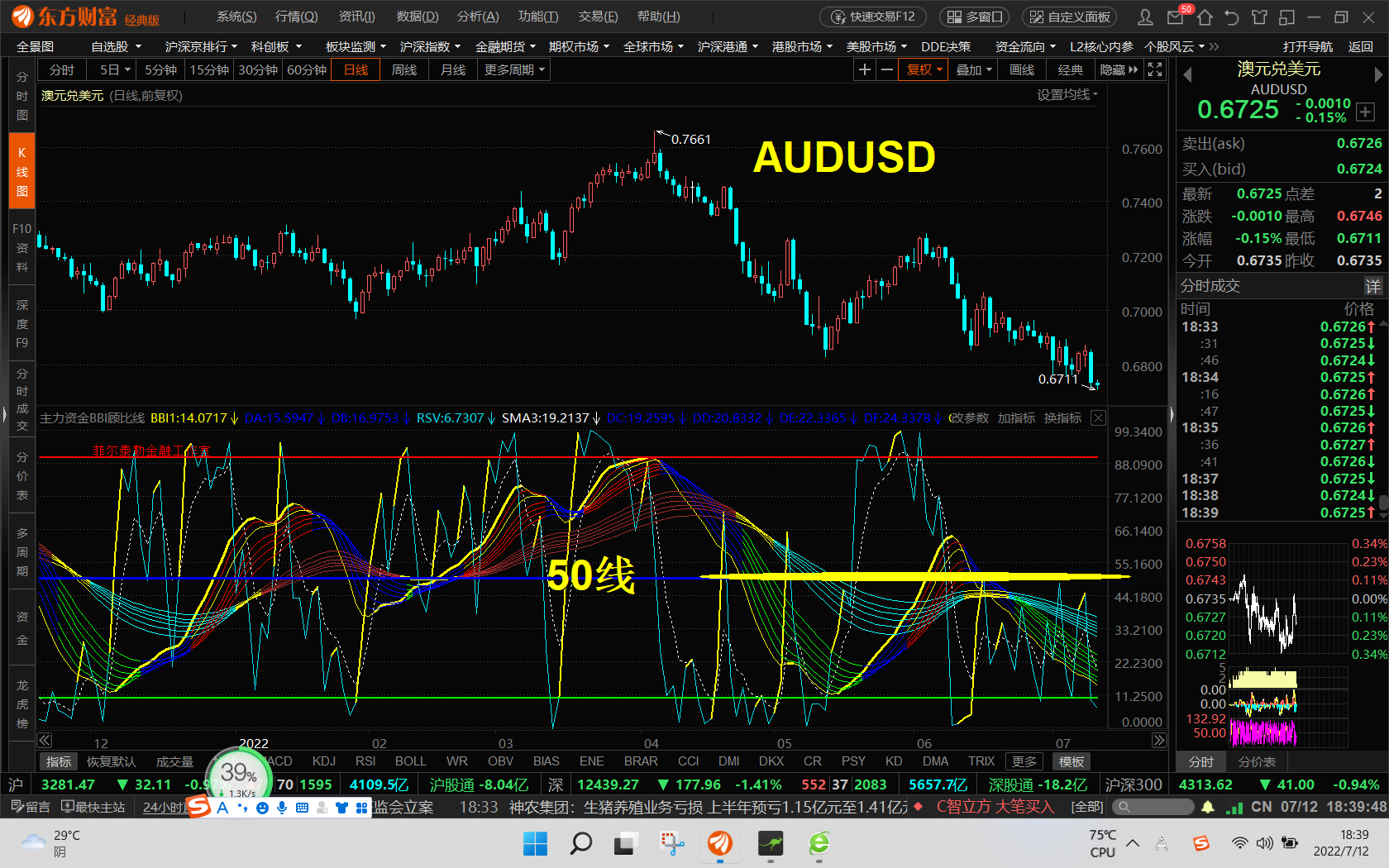1389x868 pixels.
Task: Click the 自定义面板 icon in the title bar
Action: click(x=1069, y=16)
